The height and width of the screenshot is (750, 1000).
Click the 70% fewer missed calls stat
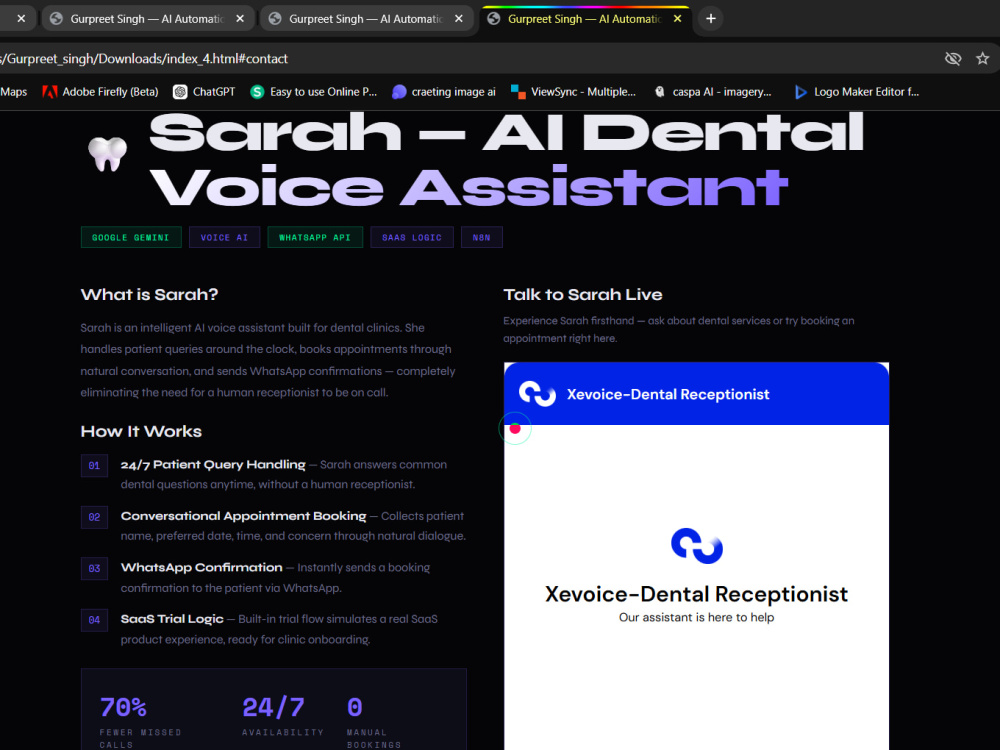(140, 722)
